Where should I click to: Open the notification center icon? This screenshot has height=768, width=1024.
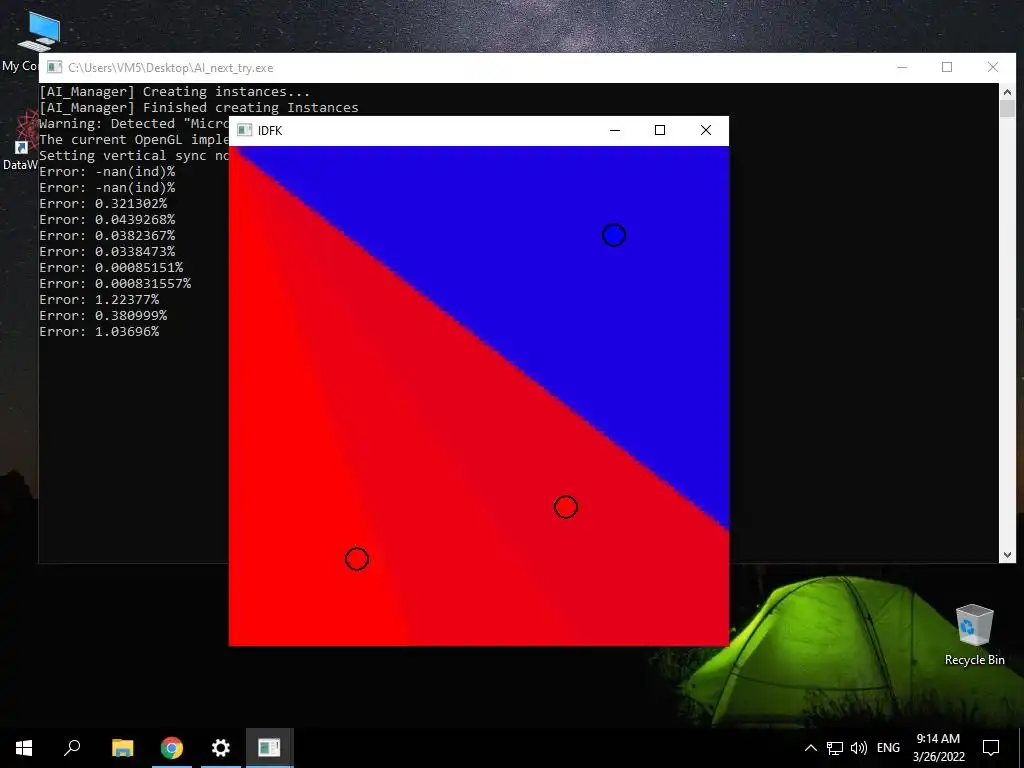(x=991, y=748)
